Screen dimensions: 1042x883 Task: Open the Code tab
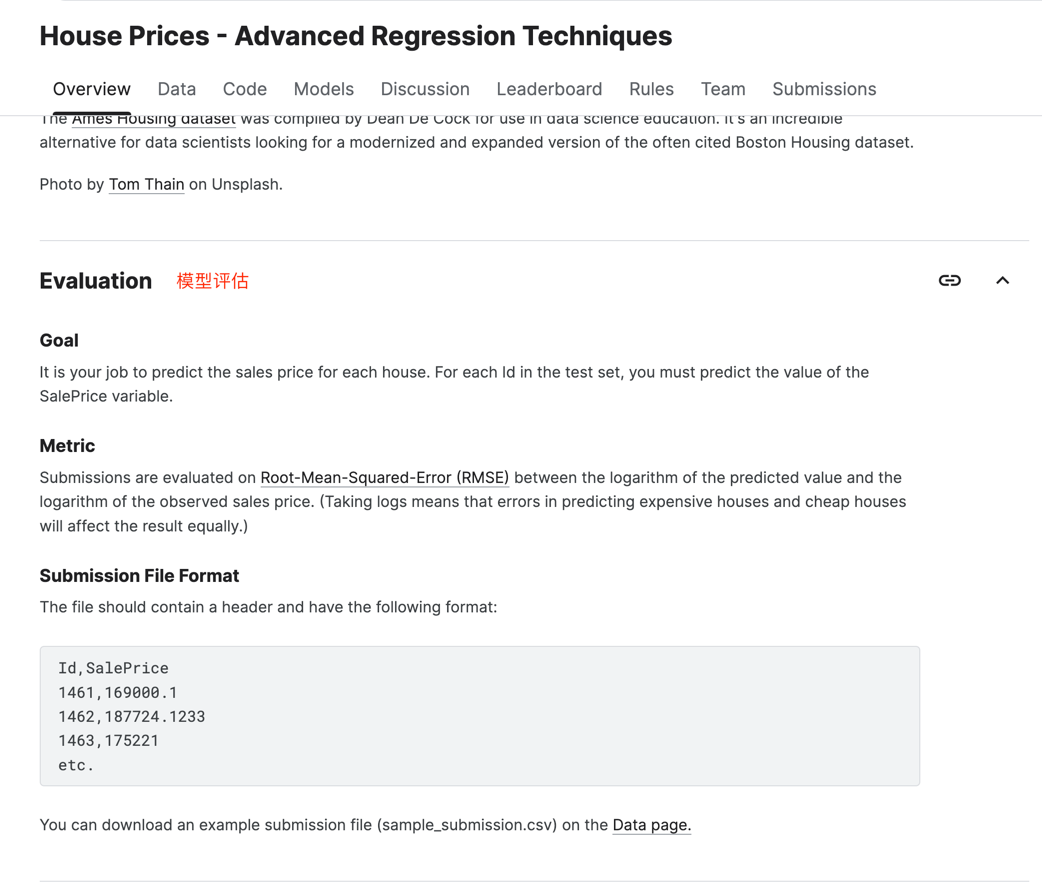pos(245,89)
